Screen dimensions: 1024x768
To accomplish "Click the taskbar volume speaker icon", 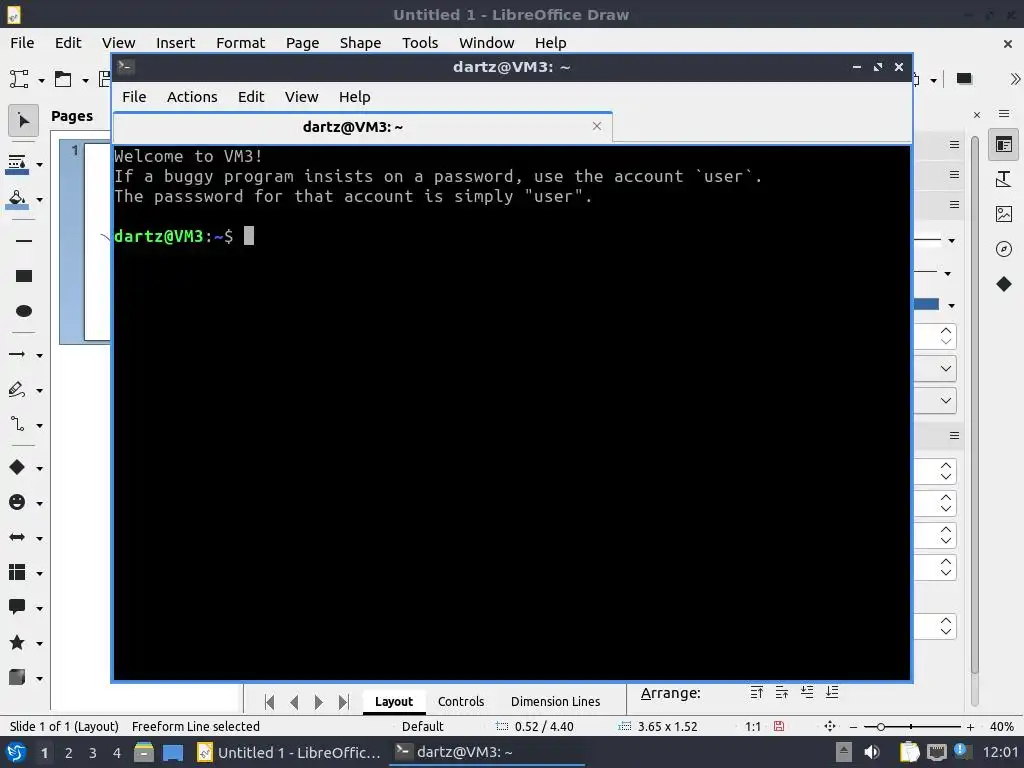I will 872,752.
